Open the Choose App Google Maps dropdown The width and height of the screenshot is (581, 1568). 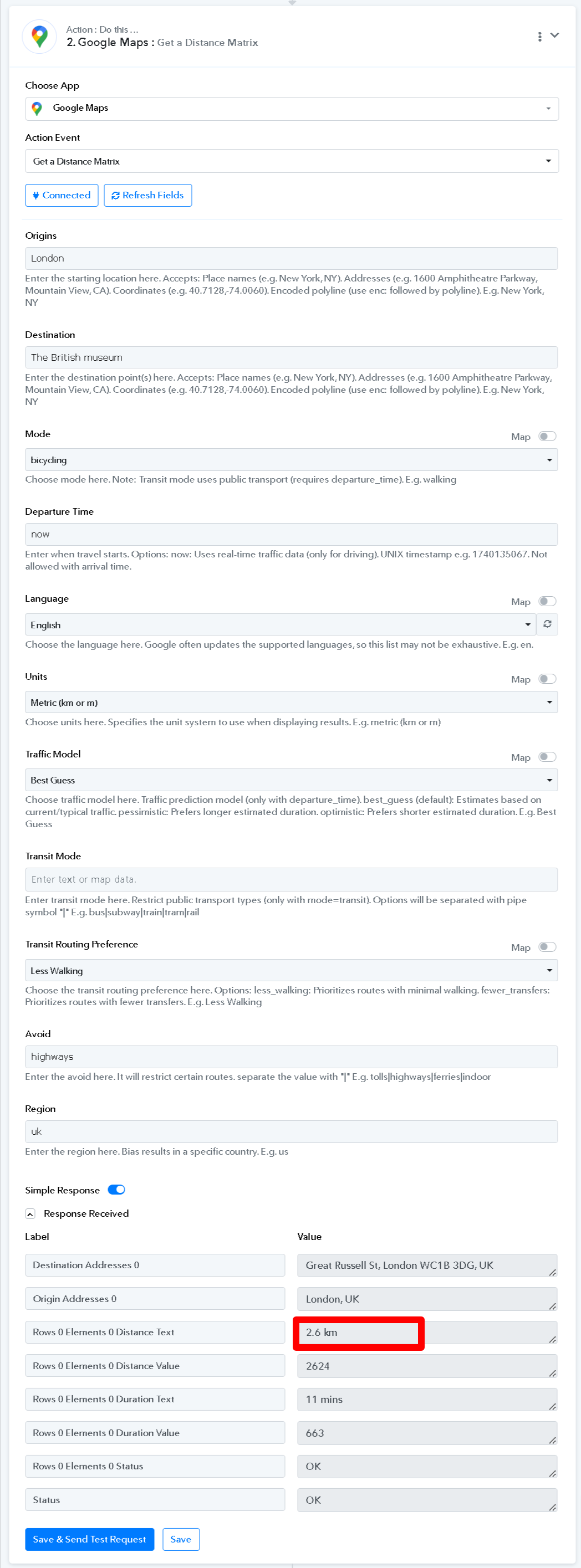[x=292, y=109]
